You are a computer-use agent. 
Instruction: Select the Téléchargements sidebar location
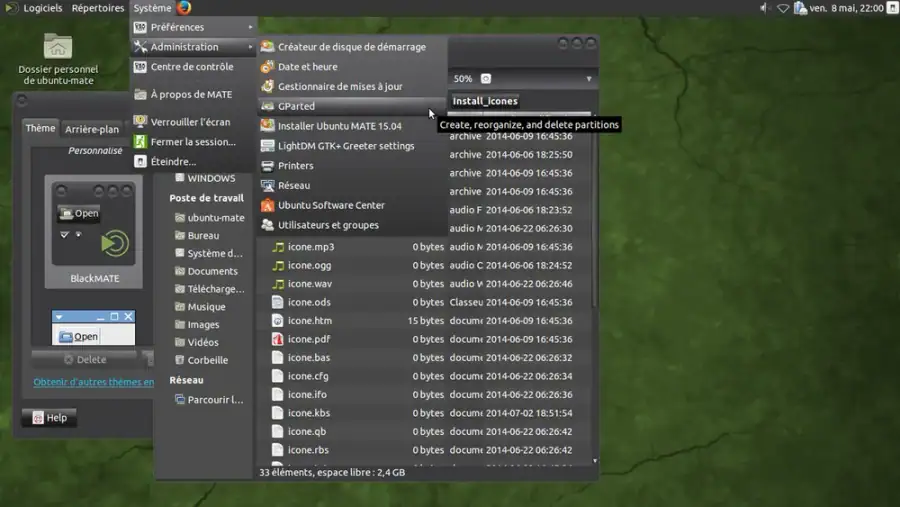tap(210, 289)
